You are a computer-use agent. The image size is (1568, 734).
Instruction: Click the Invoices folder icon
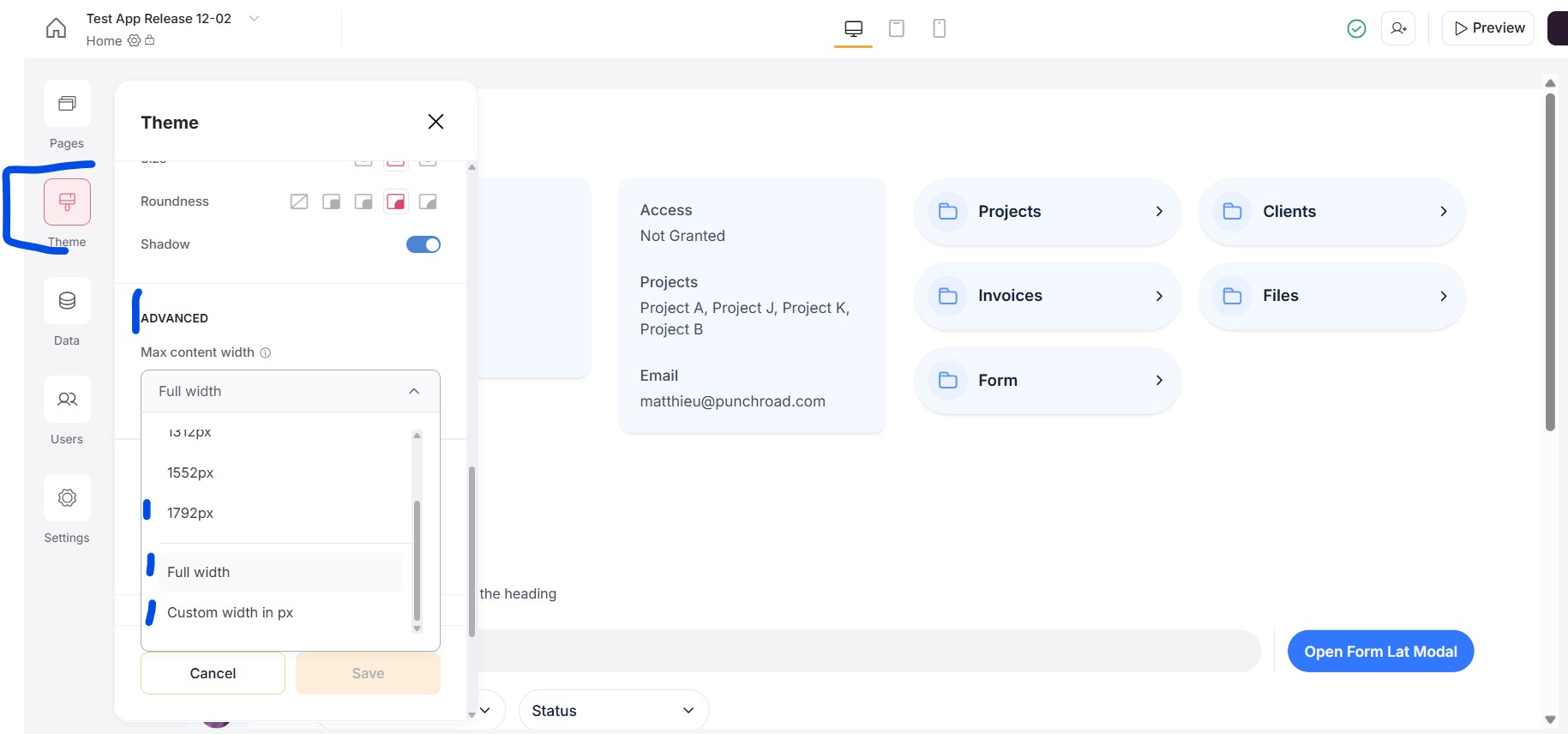click(x=948, y=296)
